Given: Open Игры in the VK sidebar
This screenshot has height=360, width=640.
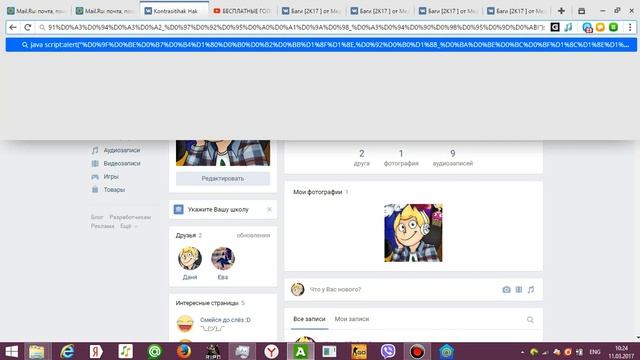Looking at the screenshot, I should coord(111,176).
